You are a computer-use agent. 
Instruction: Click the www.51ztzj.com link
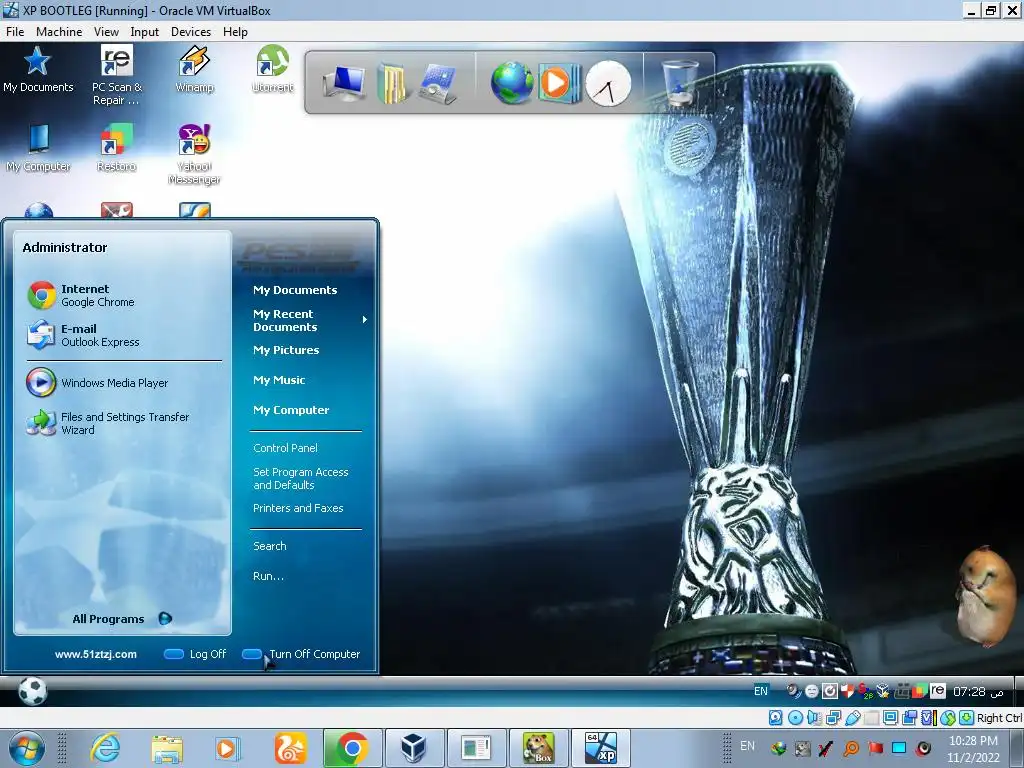click(x=96, y=654)
